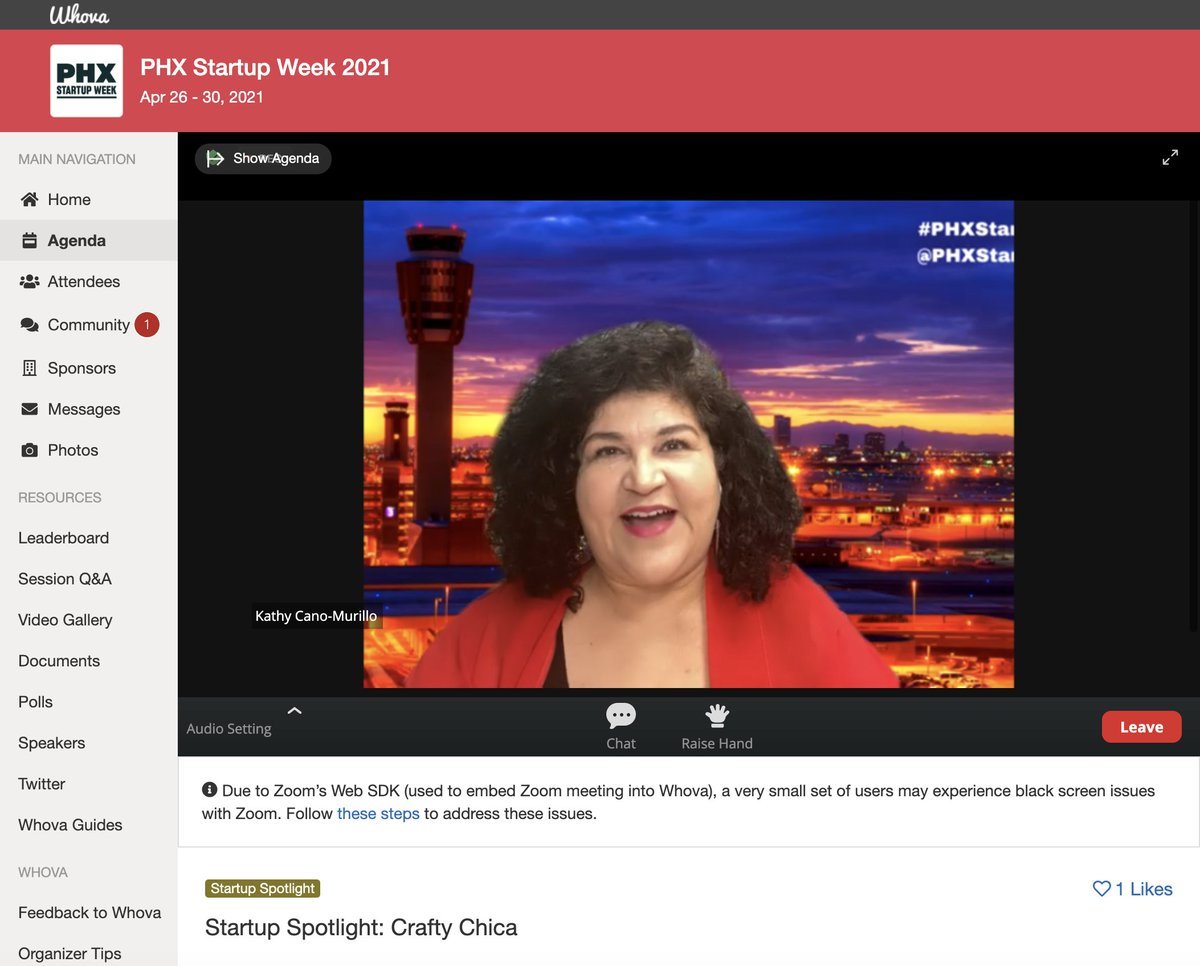Open the Leaderboard resource

[x=63, y=538]
